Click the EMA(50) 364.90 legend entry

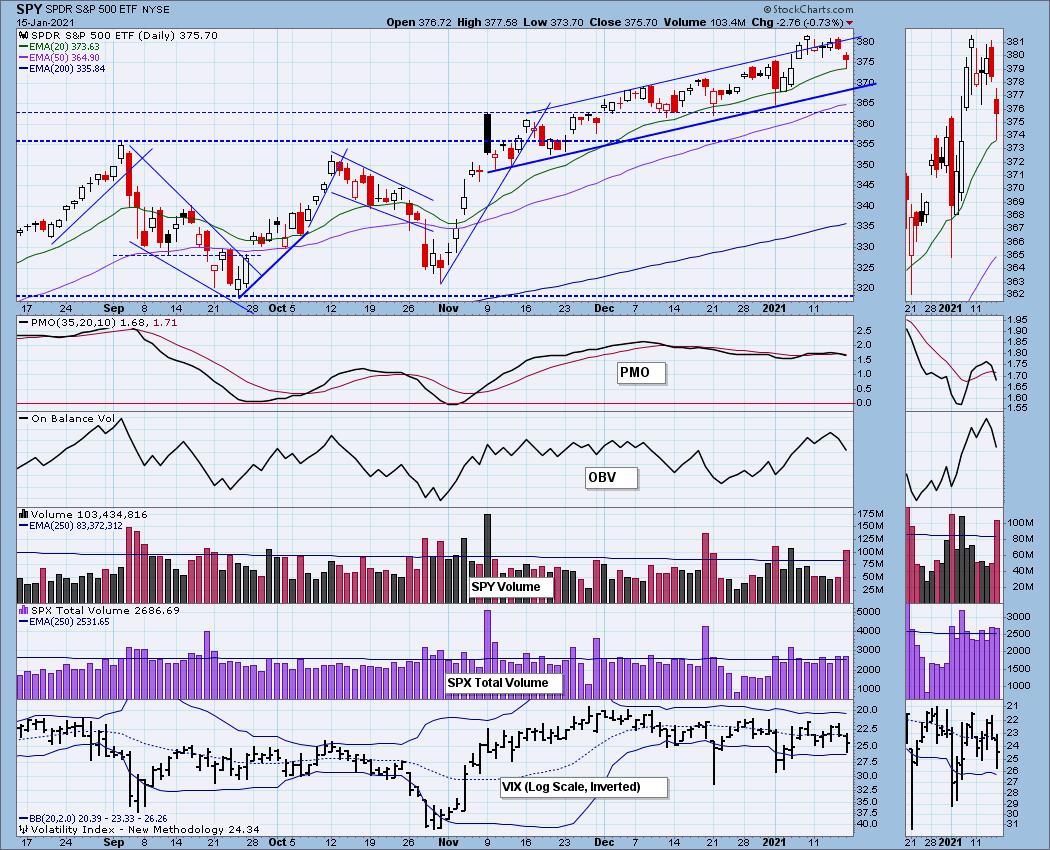click(x=58, y=58)
